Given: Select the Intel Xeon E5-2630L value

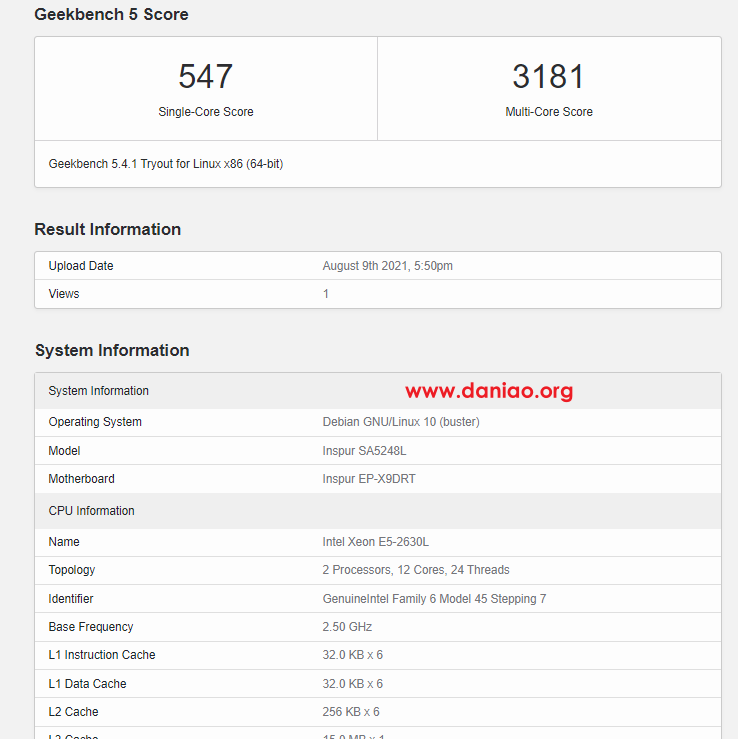Looking at the screenshot, I should point(376,542).
